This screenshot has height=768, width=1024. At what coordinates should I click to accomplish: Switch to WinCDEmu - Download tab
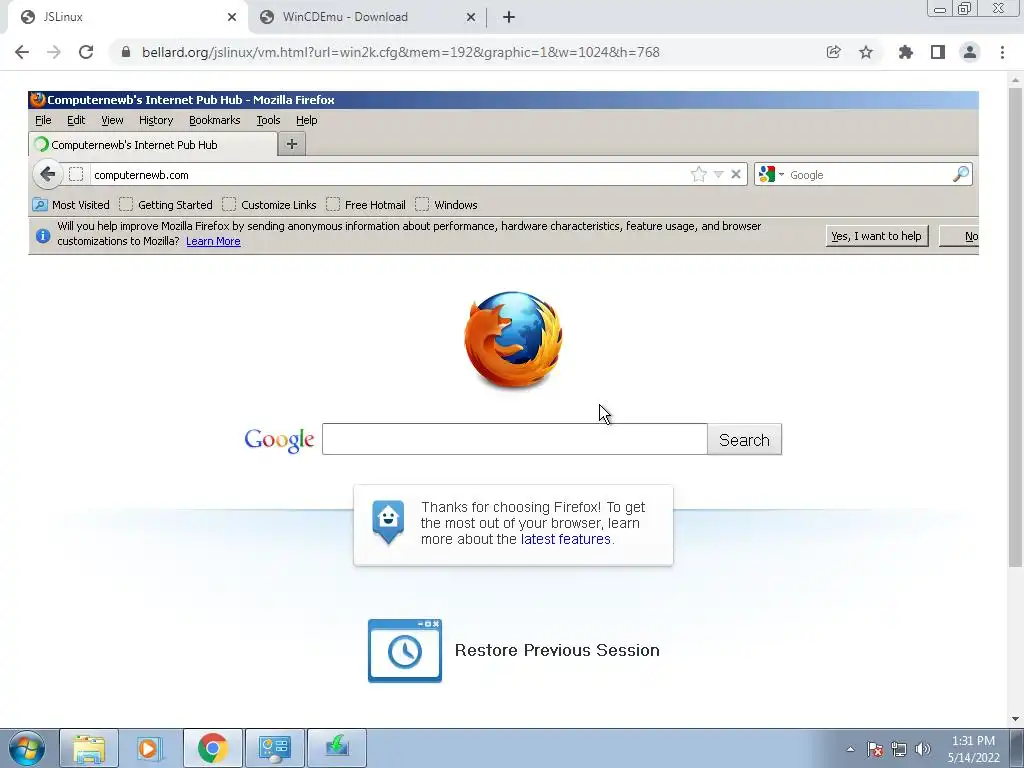366,17
